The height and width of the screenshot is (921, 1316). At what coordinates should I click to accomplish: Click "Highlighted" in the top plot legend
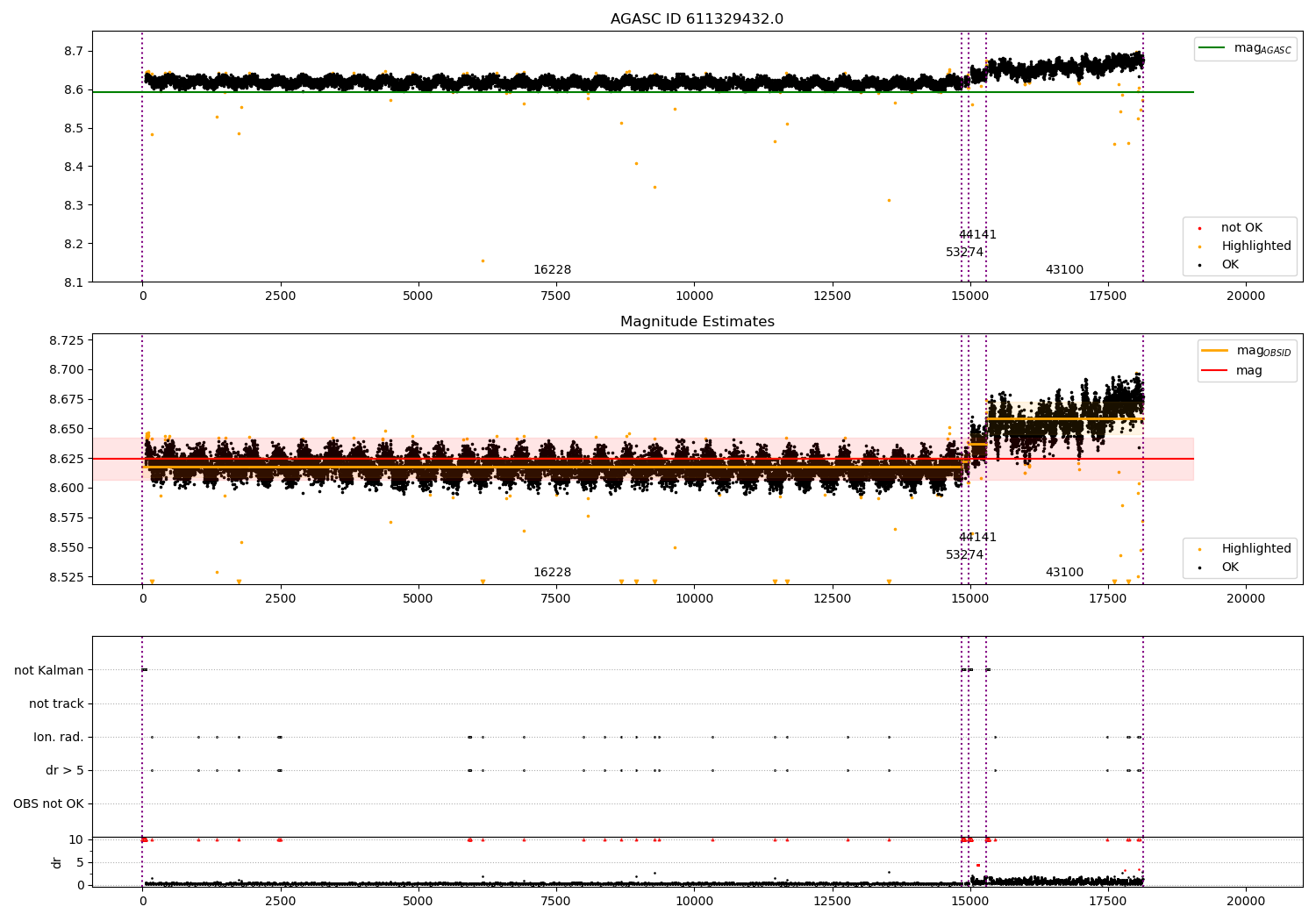click(x=1256, y=246)
